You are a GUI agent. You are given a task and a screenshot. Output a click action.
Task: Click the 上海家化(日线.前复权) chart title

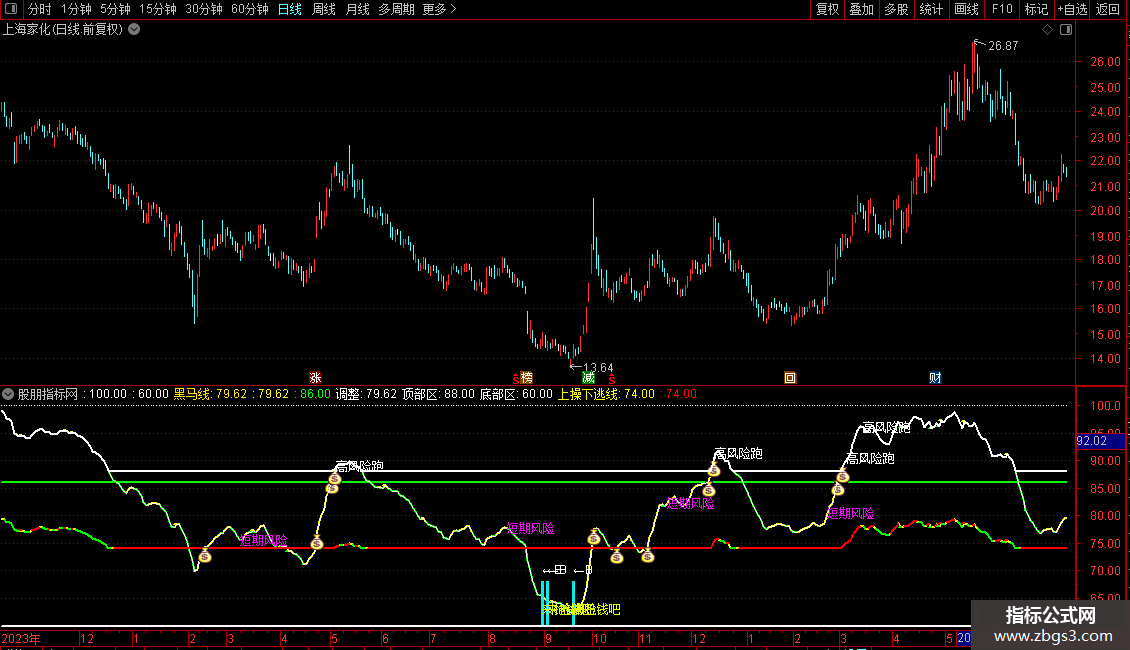[x=63, y=30]
